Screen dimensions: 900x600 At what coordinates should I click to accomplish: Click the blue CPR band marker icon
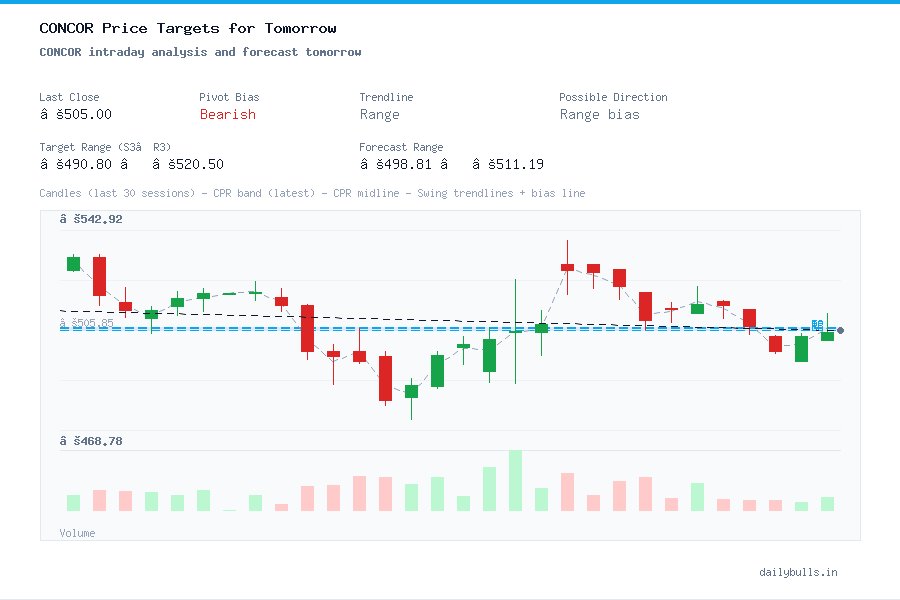coord(816,325)
